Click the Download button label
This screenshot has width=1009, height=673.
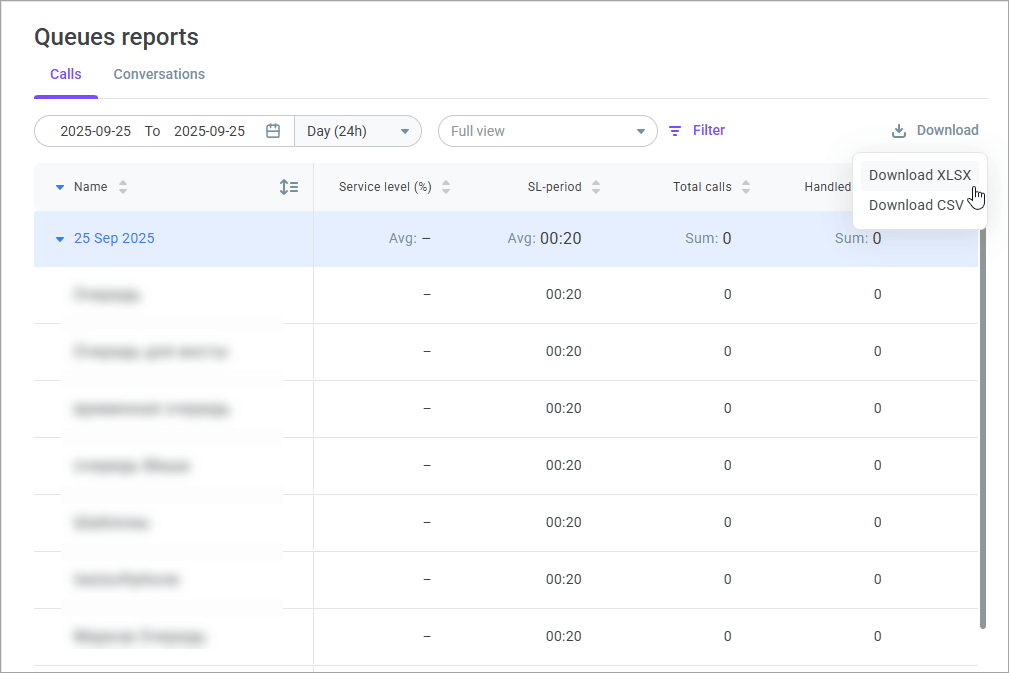click(x=947, y=130)
